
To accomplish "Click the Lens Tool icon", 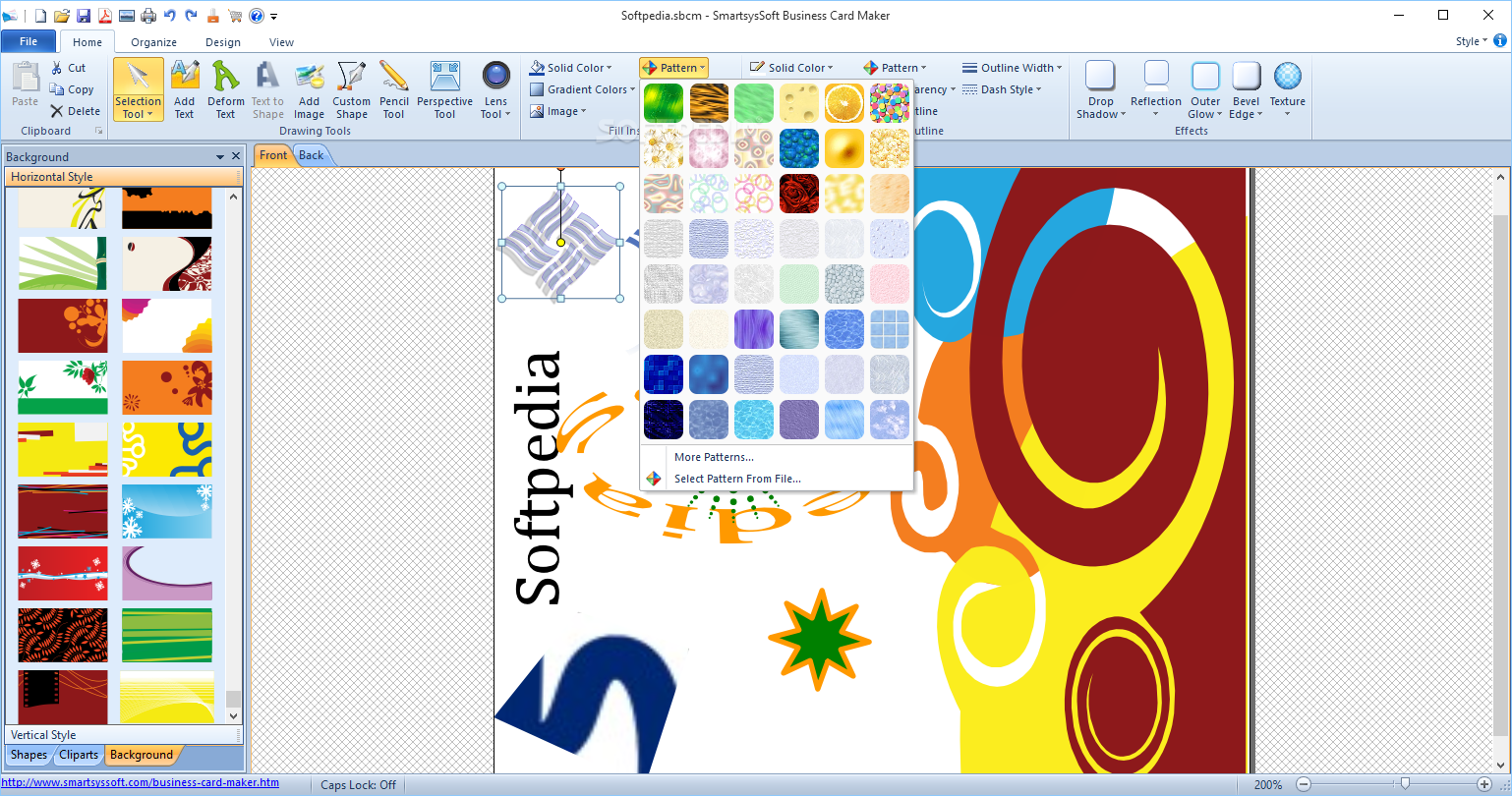I will [x=495, y=76].
